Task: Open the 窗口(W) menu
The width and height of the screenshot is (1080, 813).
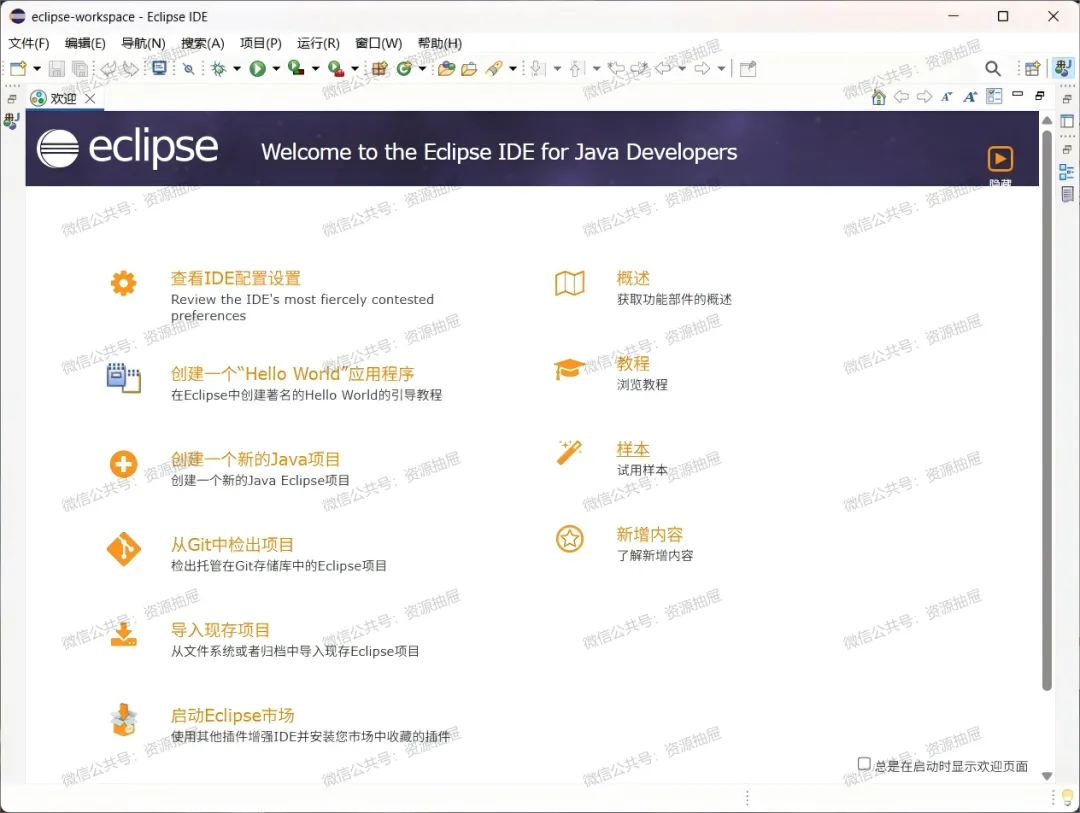Action: point(378,43)
